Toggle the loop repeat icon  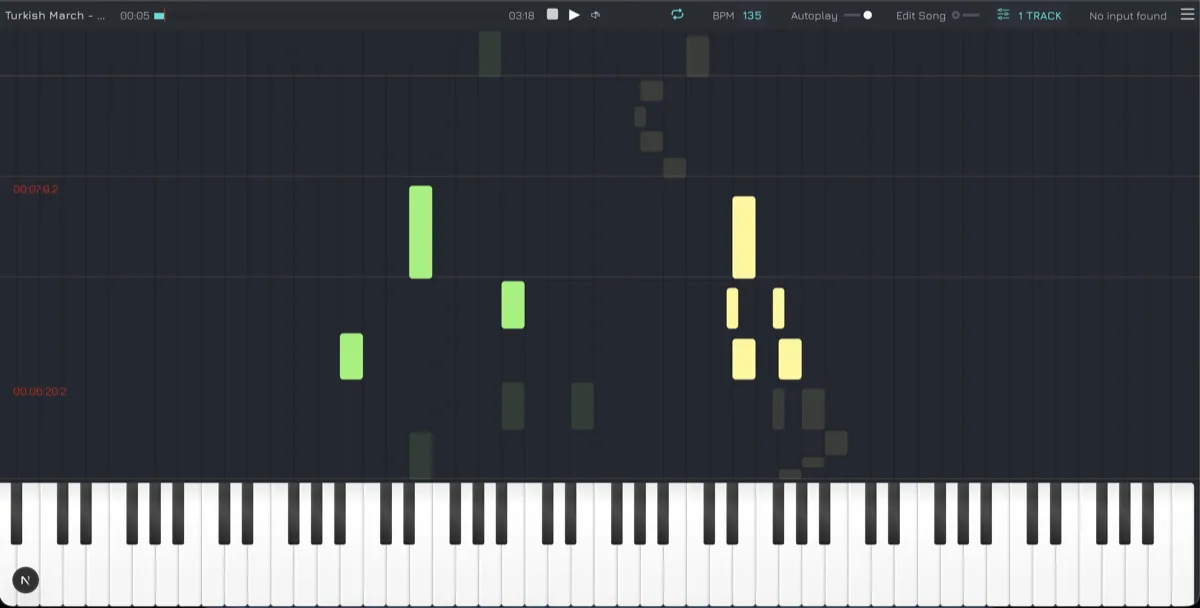point(677,14)
